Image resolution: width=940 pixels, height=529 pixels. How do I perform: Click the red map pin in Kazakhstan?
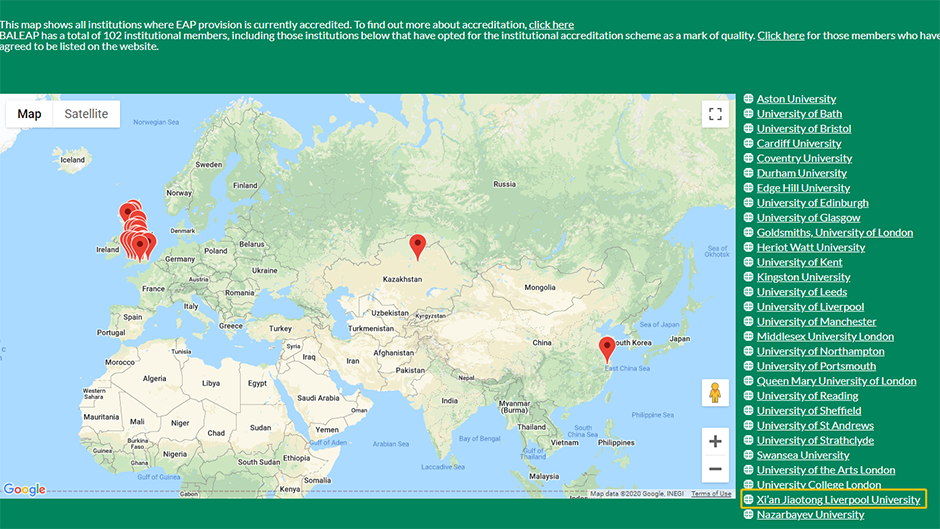[417, 247]
